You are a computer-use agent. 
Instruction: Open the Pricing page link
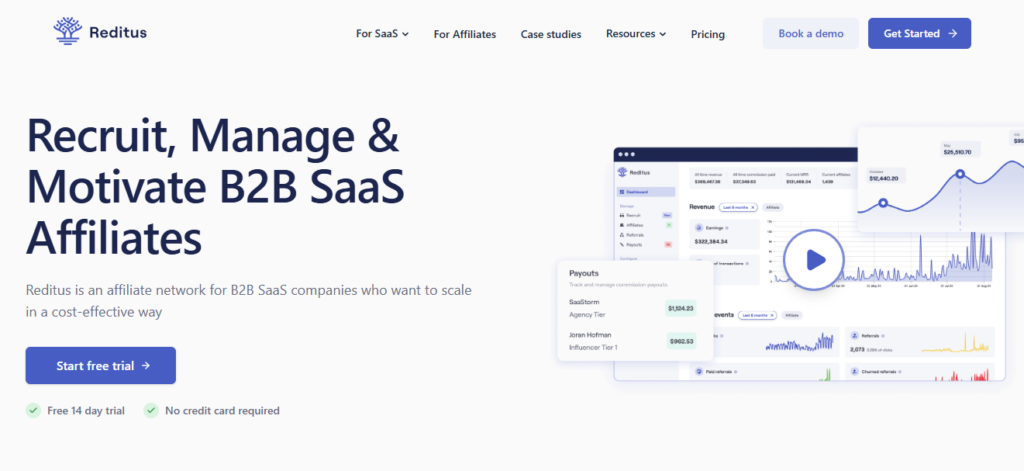click(707, 34)
